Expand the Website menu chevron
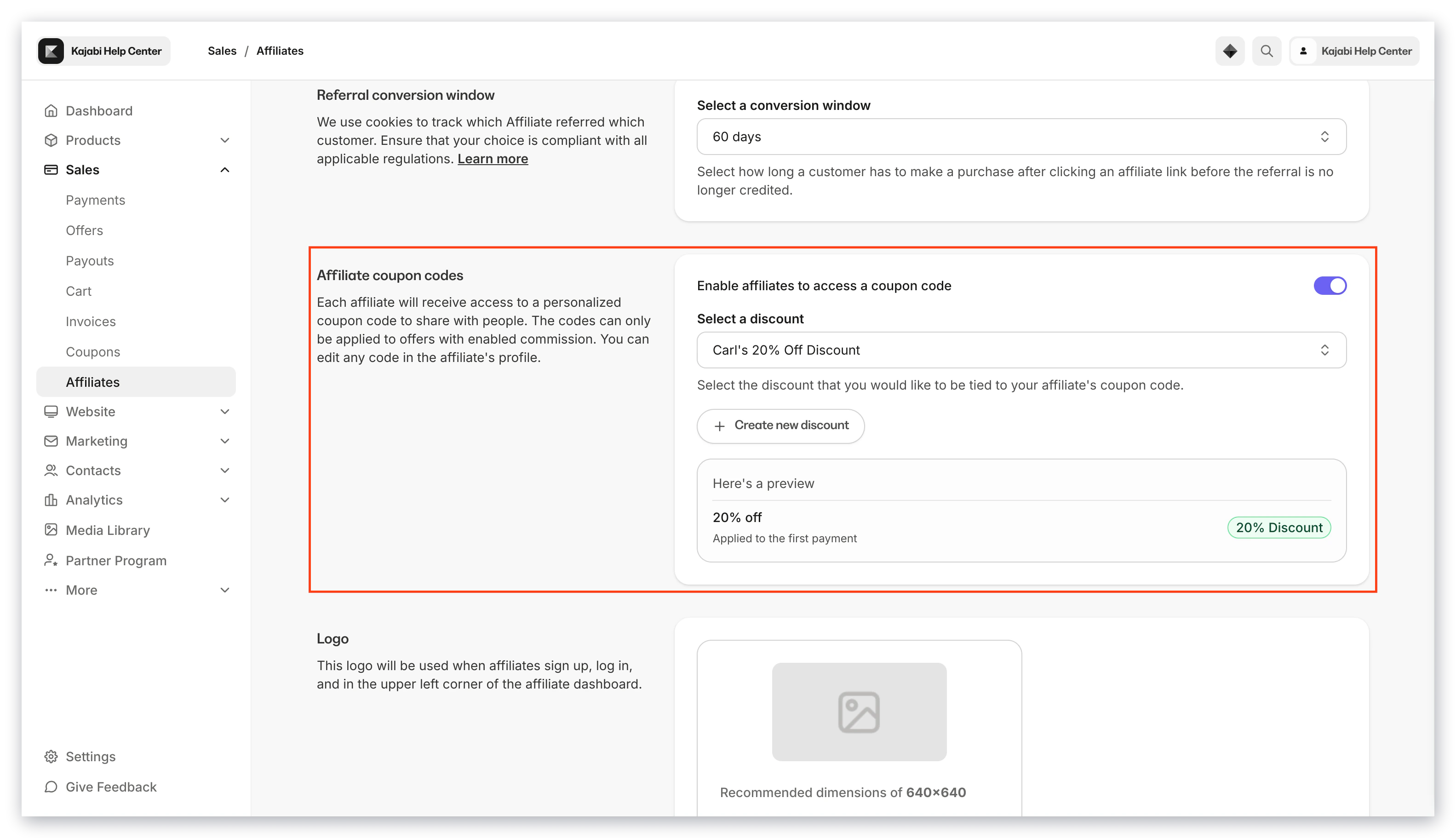This screenshot has width=1456, height=838. (224, 411)
